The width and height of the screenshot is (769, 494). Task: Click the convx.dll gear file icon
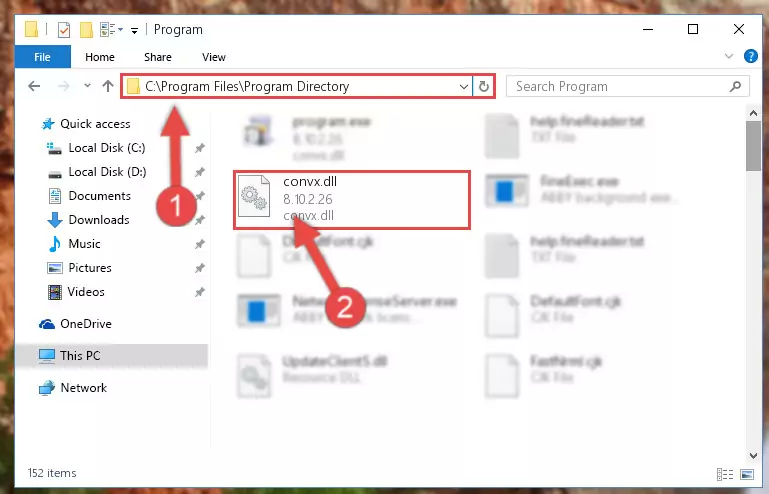[254, 196]
